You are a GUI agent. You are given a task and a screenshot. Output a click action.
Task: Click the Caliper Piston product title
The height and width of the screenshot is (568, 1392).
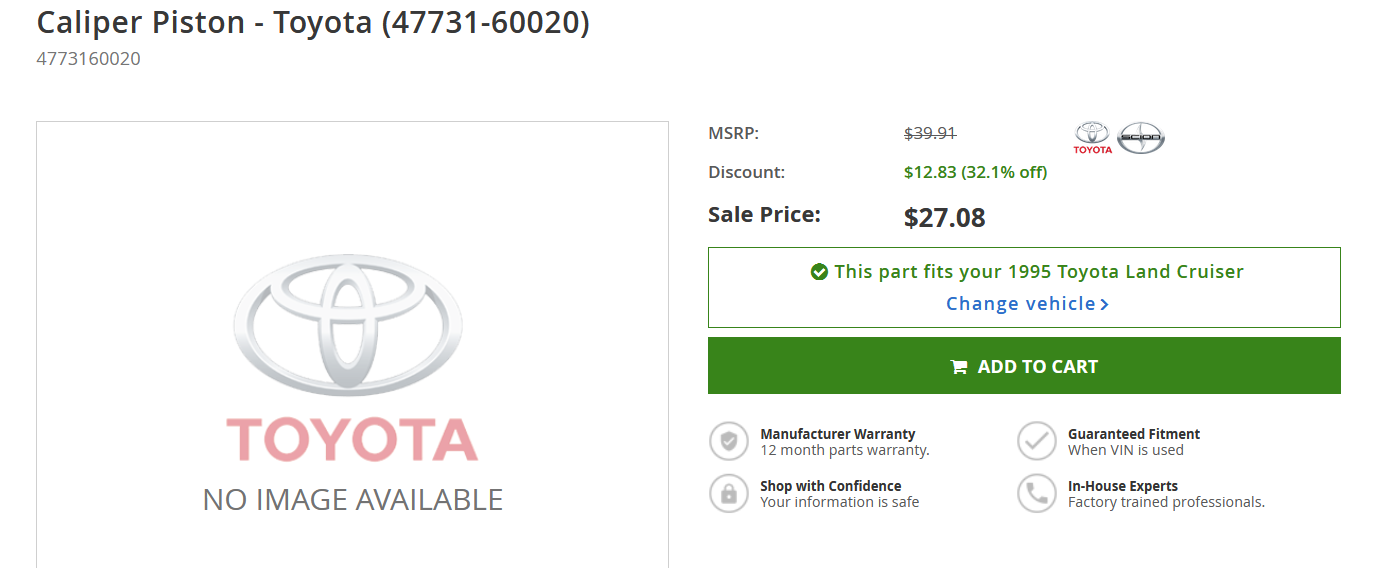pyautogui.click(x=313, y=22)
